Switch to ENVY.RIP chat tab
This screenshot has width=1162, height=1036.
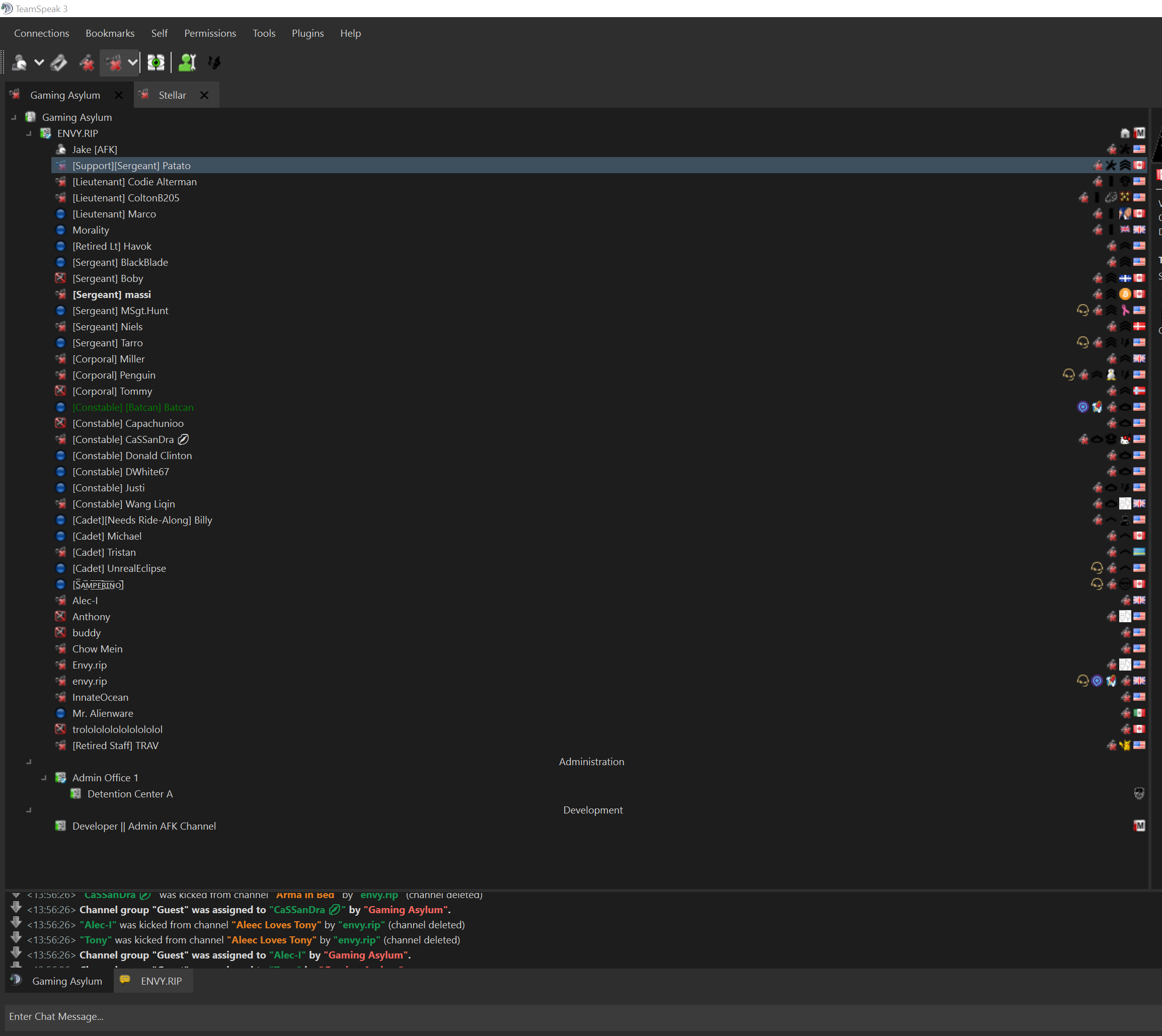[x=153, y=981]
